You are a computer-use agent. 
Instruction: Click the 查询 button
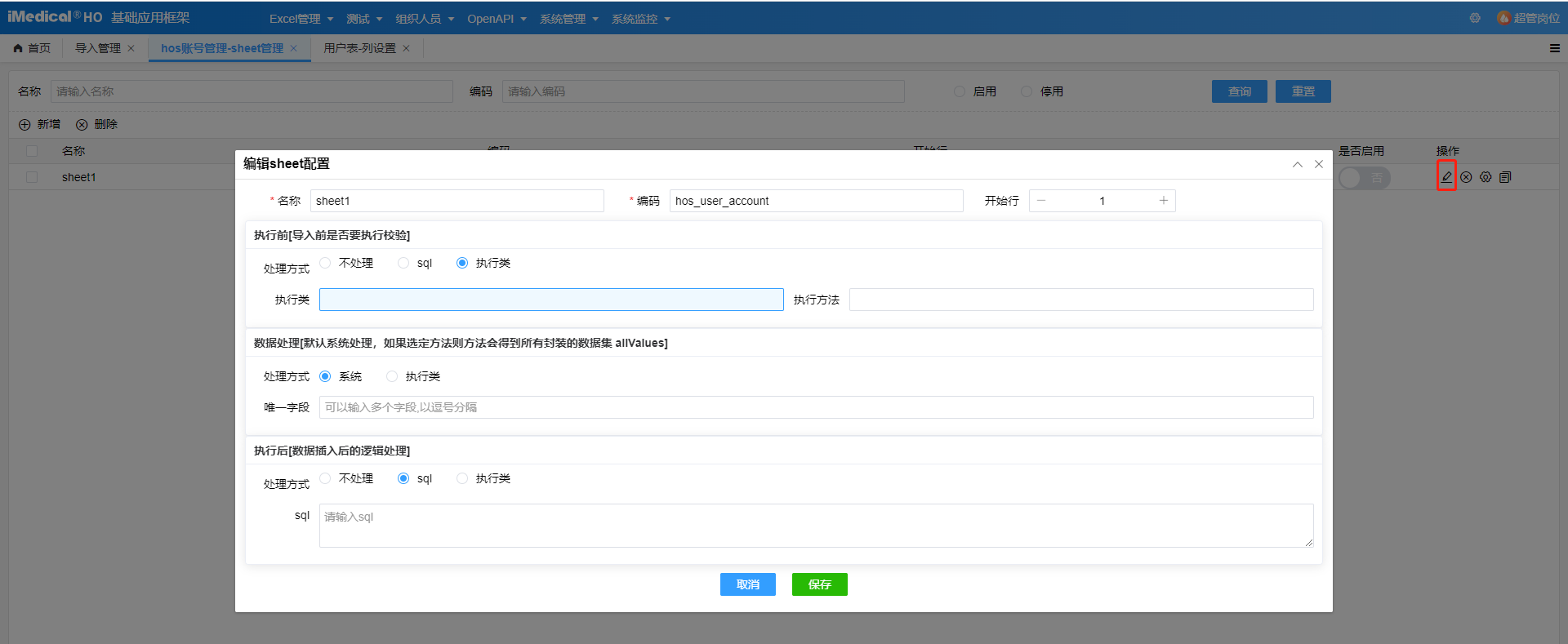[1240, 91]
